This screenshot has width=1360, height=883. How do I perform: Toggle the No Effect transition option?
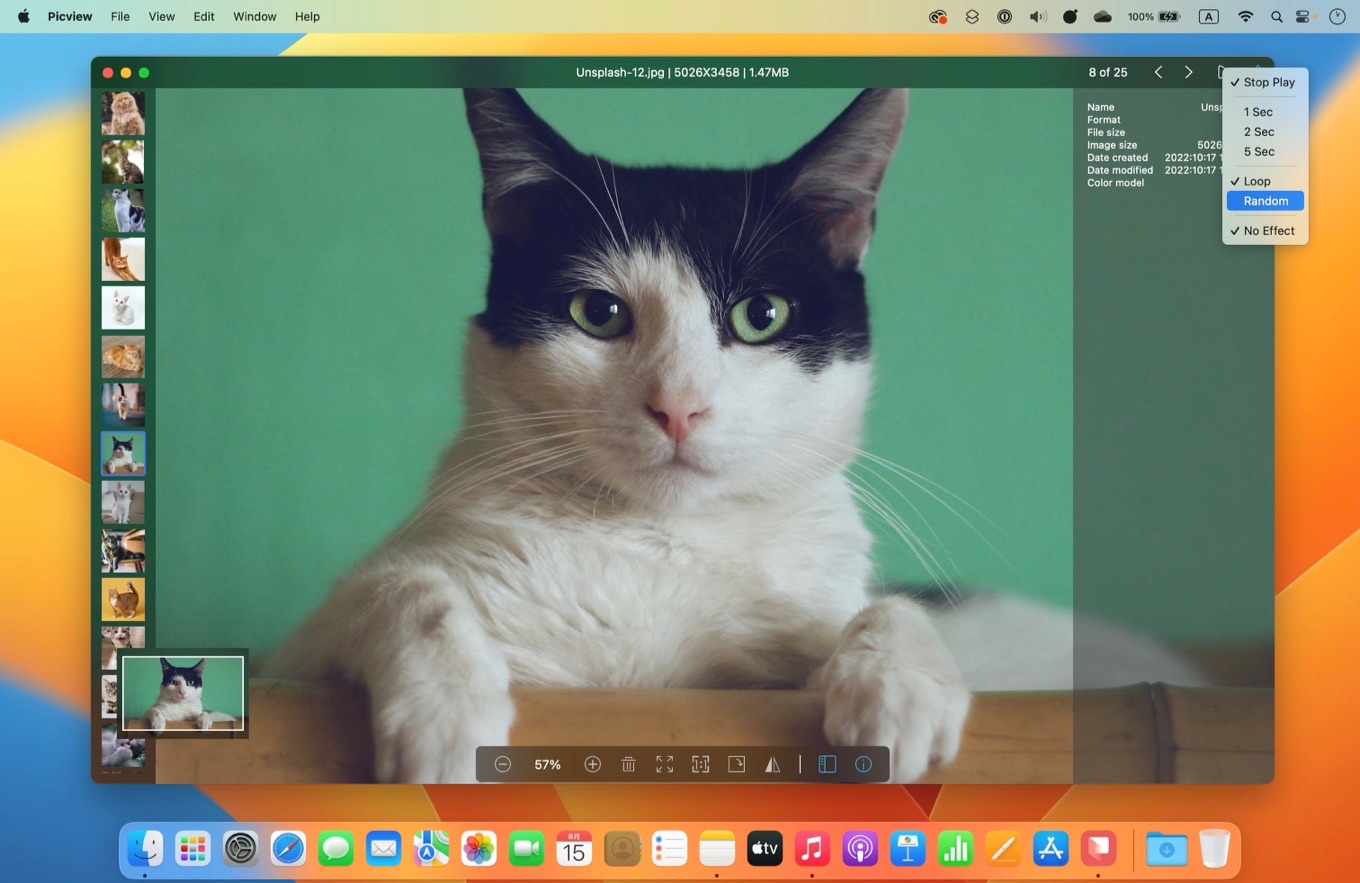click(1265, 231)
